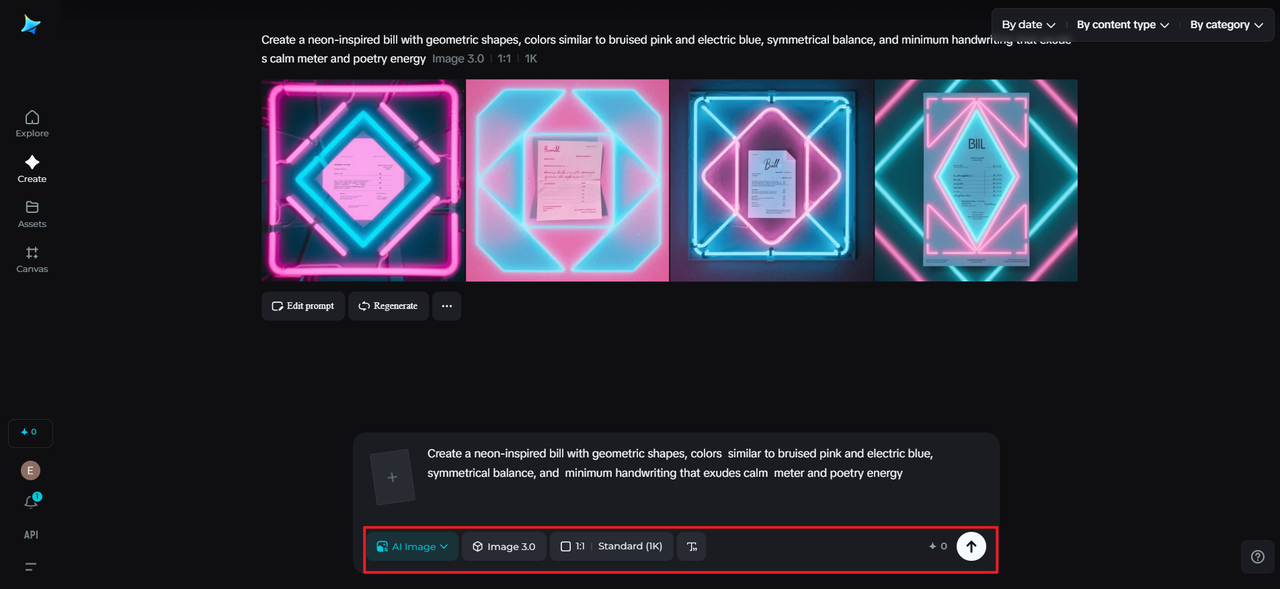Open notifications bell in sidebar

(31, 502)
